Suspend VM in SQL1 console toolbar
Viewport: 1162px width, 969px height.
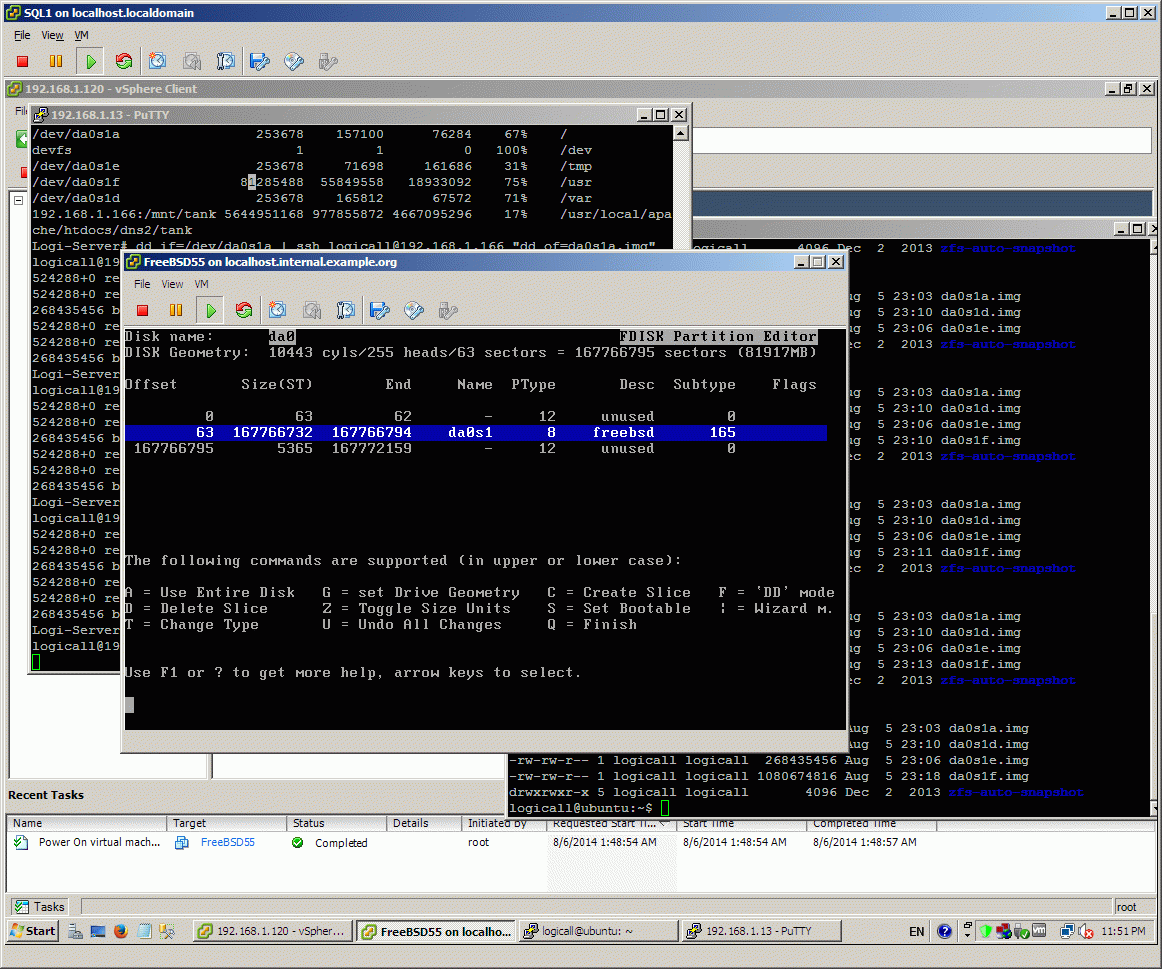pos(56,61)
